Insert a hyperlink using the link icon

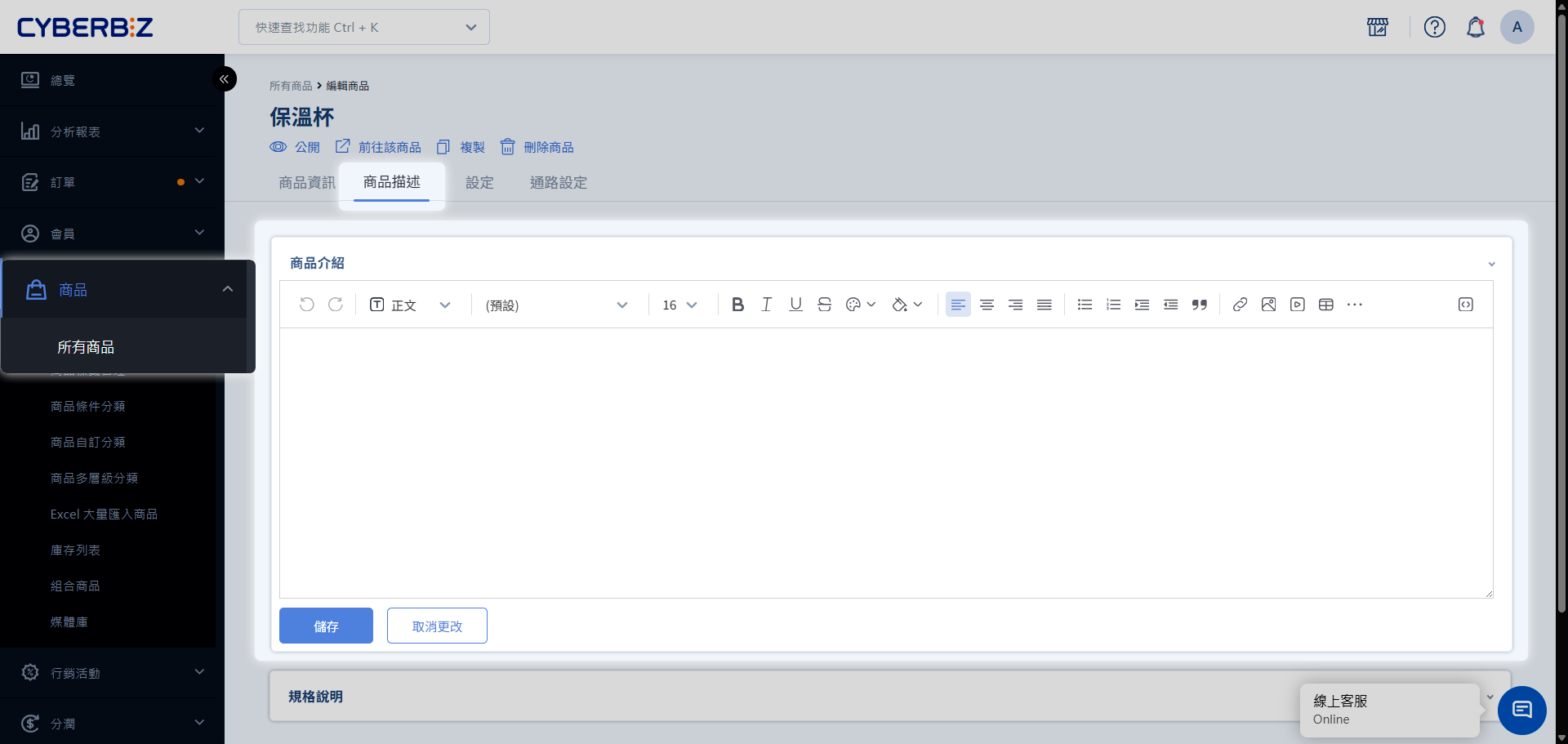coord(1240,305)
